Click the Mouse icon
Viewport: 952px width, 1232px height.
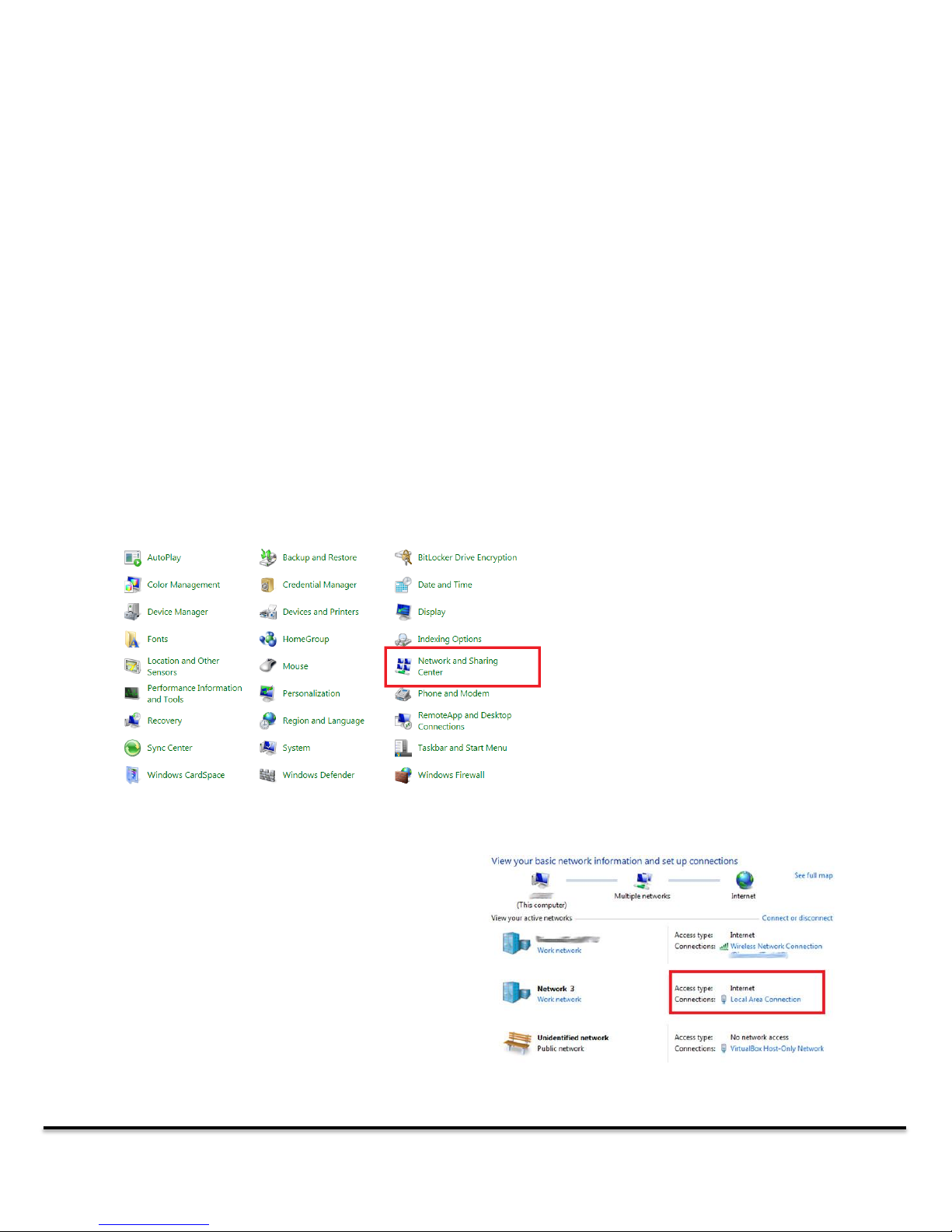(268, 666)
